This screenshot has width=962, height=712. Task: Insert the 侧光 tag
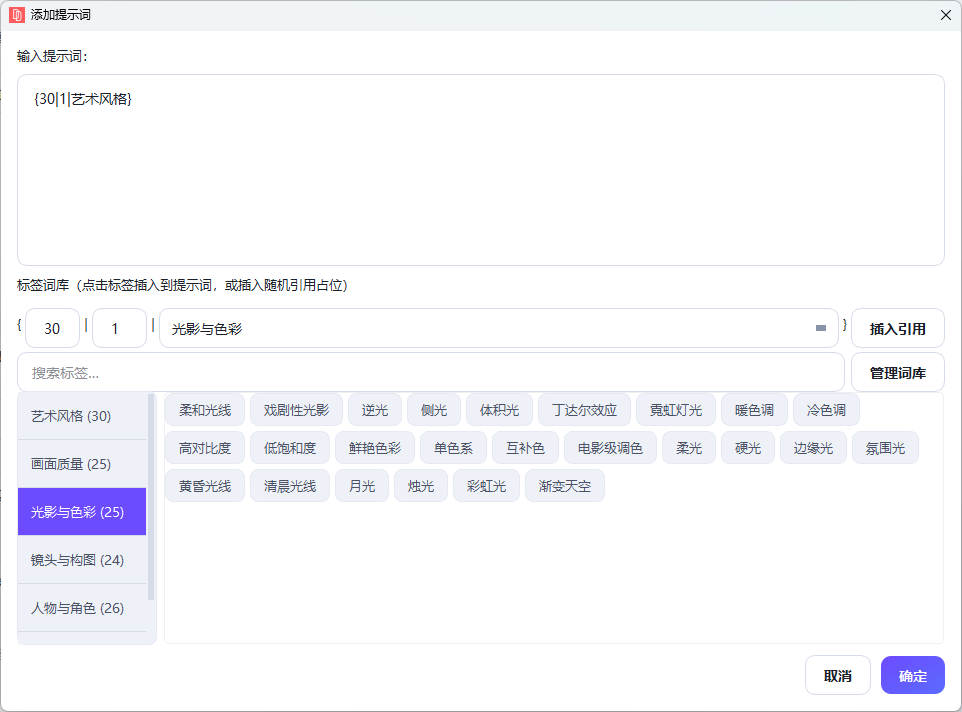(x=434, y=410)
